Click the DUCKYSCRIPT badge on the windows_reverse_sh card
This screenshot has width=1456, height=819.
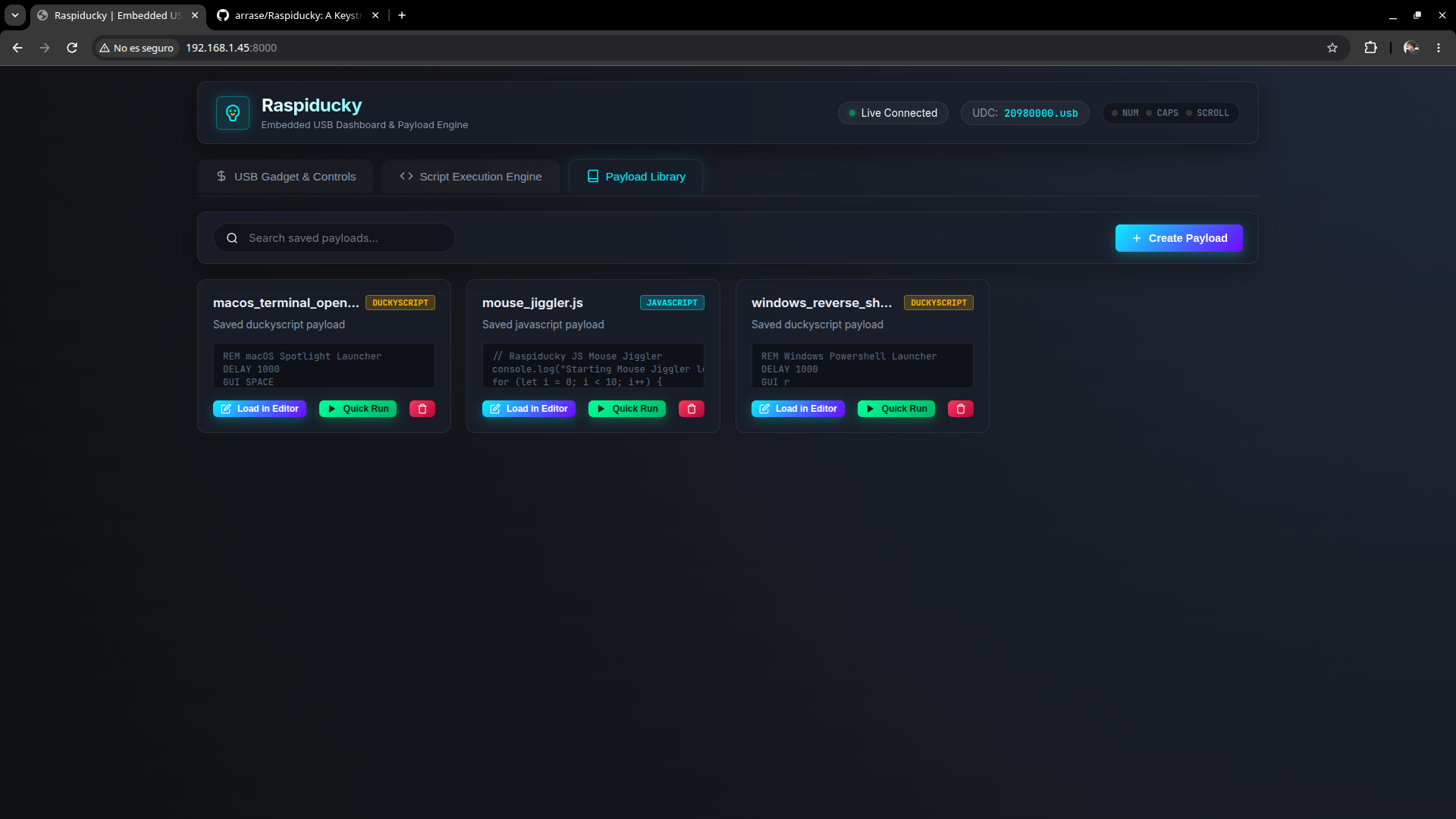(939, 303)
